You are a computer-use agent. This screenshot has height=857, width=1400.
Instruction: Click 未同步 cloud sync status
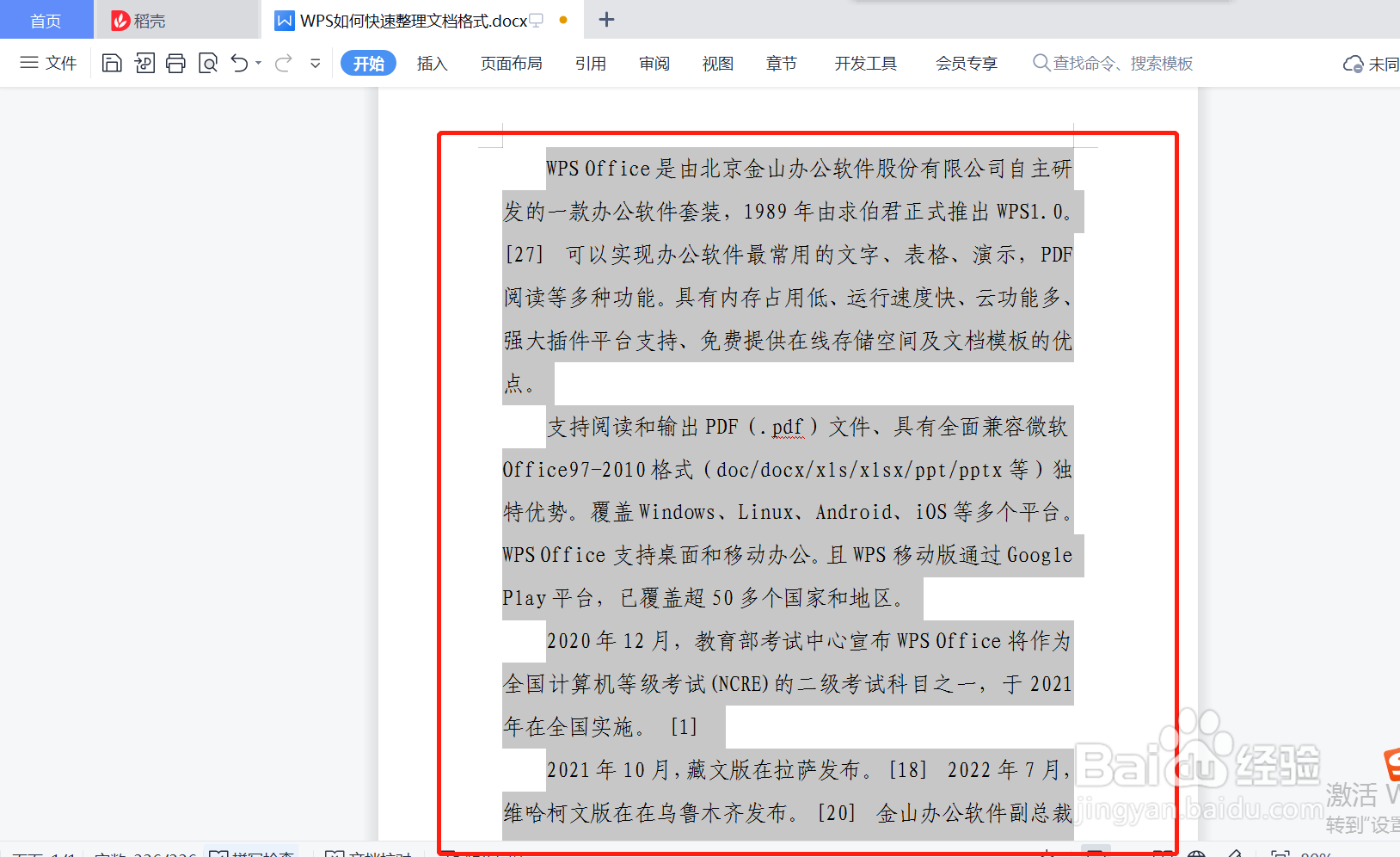(1369, 63)
